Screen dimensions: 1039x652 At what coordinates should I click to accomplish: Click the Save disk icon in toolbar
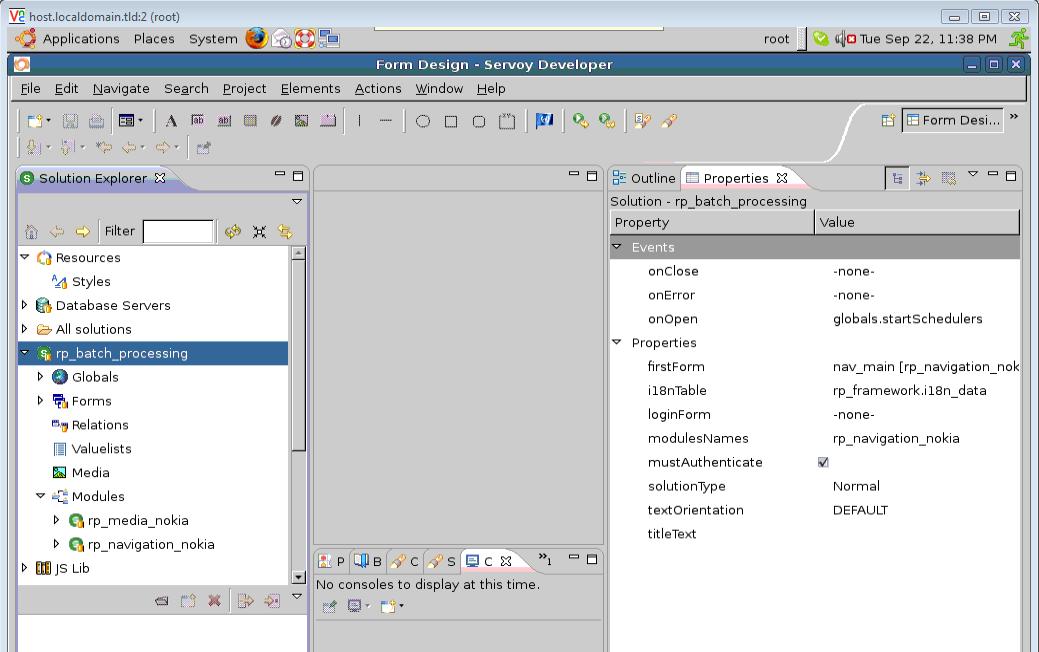[x=70, y=121]
